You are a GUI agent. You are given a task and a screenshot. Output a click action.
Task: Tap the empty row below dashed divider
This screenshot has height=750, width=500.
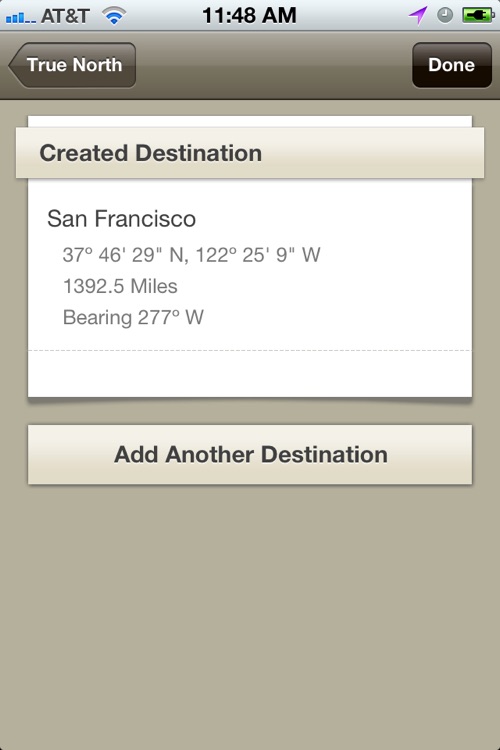[250, 374]
